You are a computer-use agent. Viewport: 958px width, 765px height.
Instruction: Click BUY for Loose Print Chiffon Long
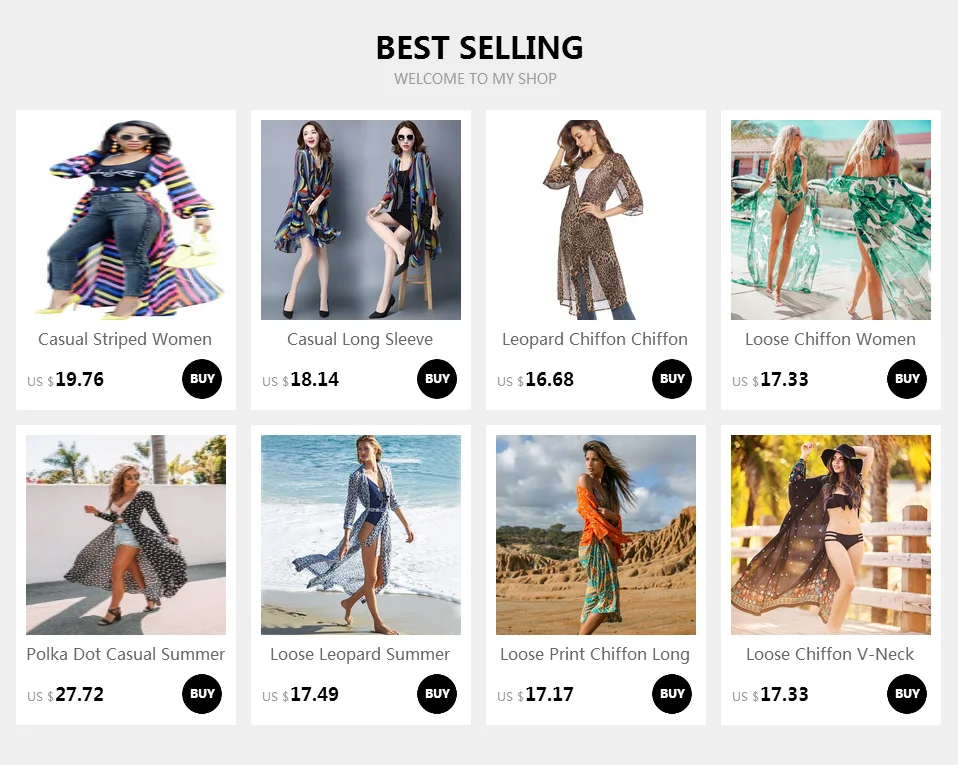672,694
